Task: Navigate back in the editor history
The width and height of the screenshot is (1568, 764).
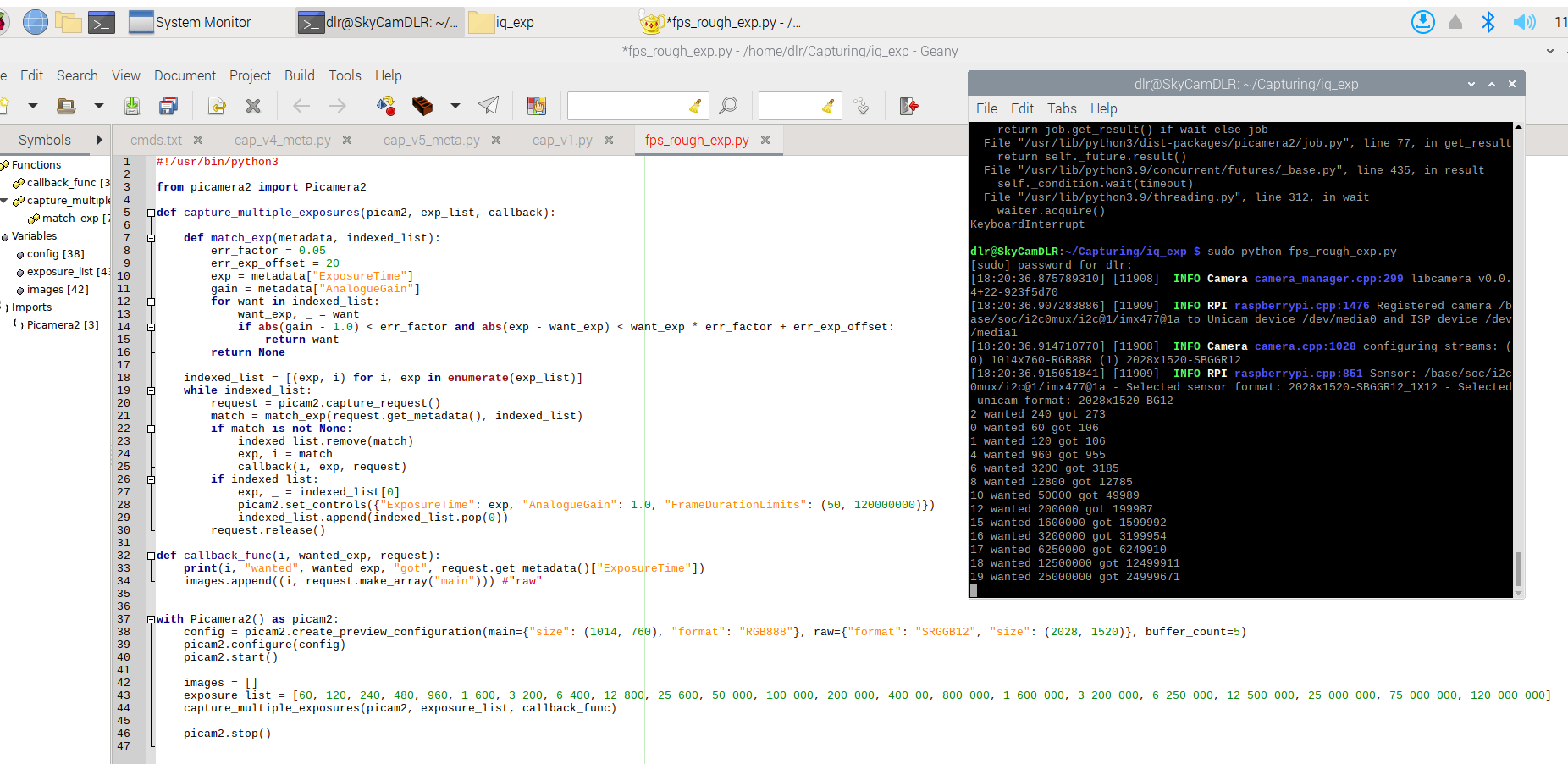Action: pyautogui.click(x=301, y=106)
